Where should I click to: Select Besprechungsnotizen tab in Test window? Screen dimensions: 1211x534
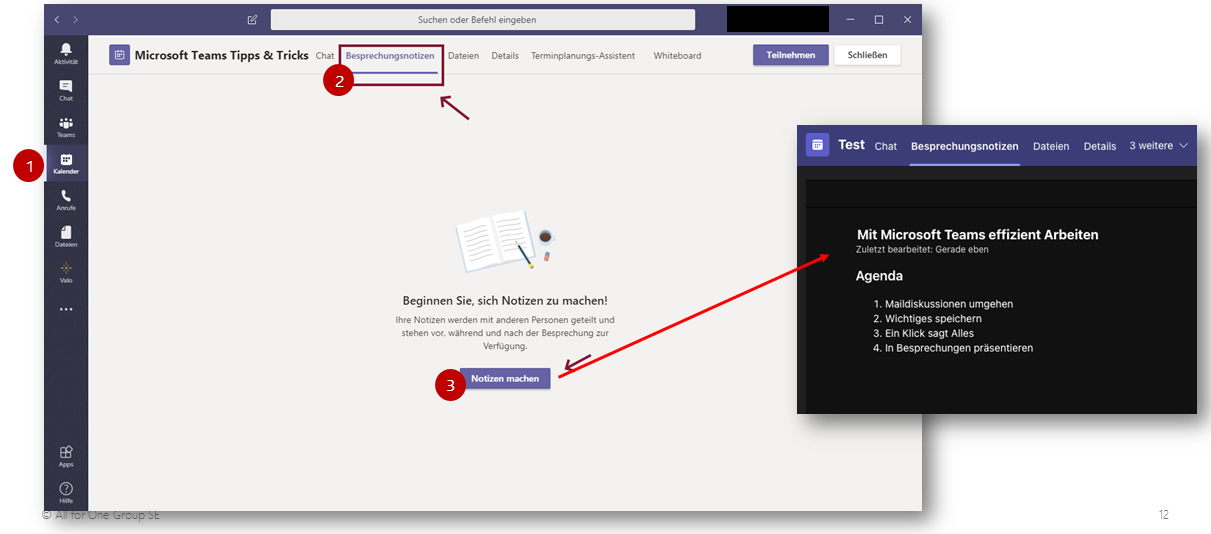(x=964, y=146)
